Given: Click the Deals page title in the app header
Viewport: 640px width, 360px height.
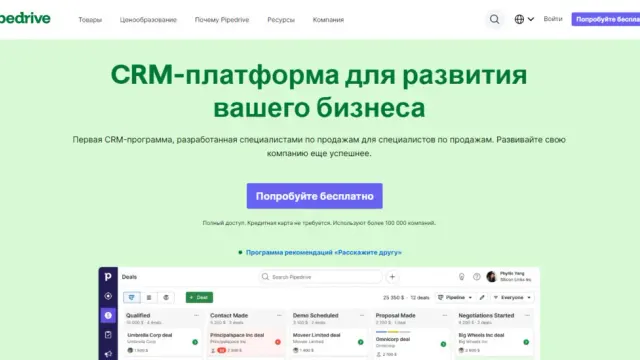Looking at the screenshot, I should click(x=129, y=277).
